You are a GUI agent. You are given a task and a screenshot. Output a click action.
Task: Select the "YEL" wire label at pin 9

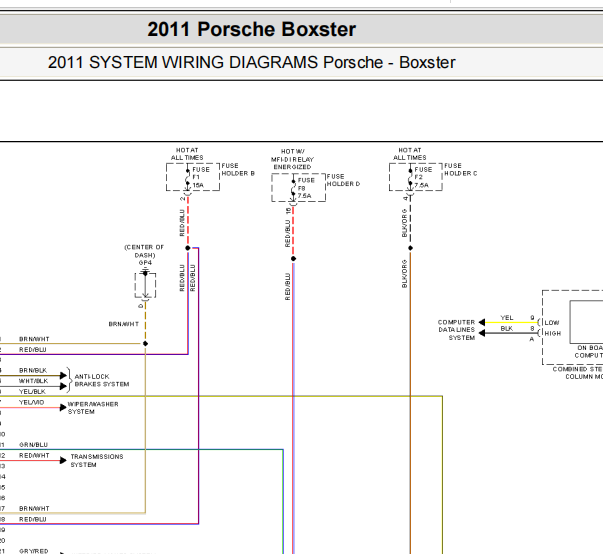(507, 318)
